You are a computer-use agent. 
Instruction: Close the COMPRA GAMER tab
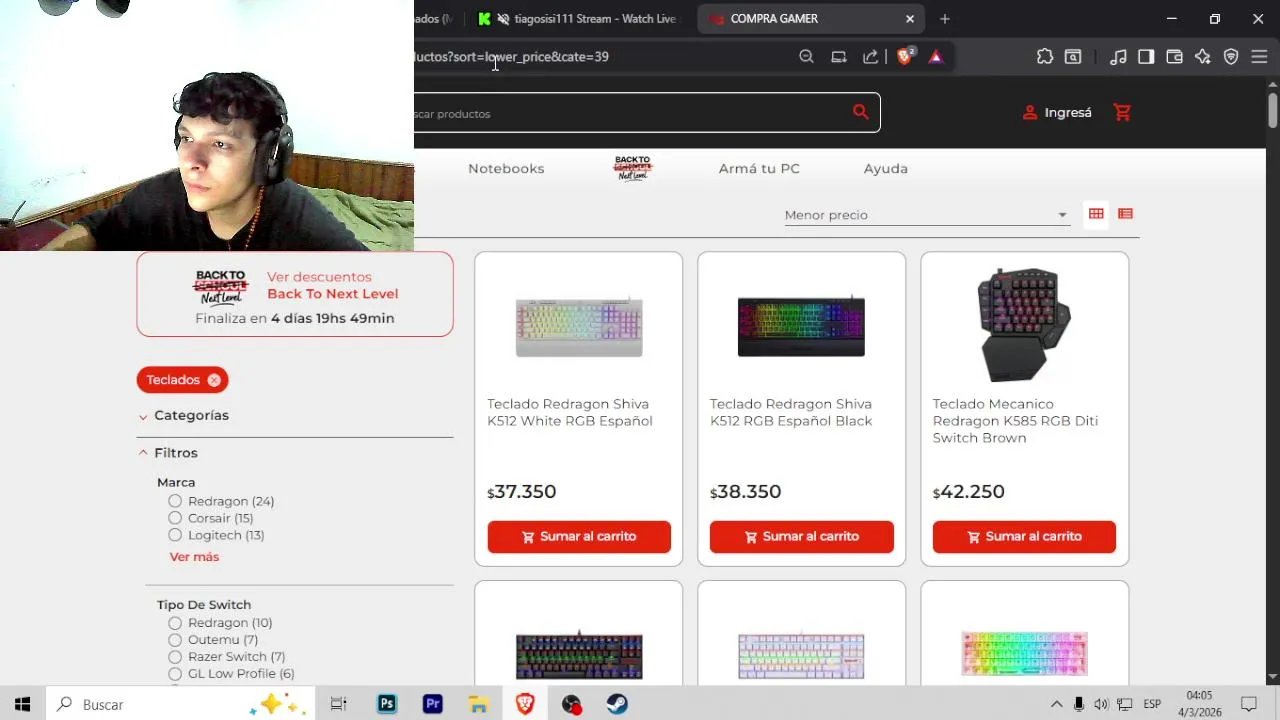910,18
